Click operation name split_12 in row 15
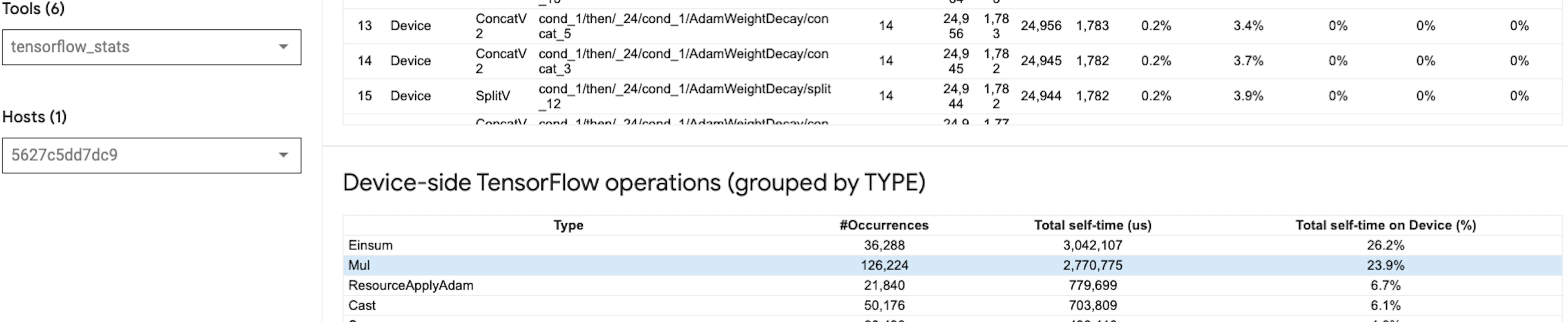1568x322 pixels. [x=685, y=96]
